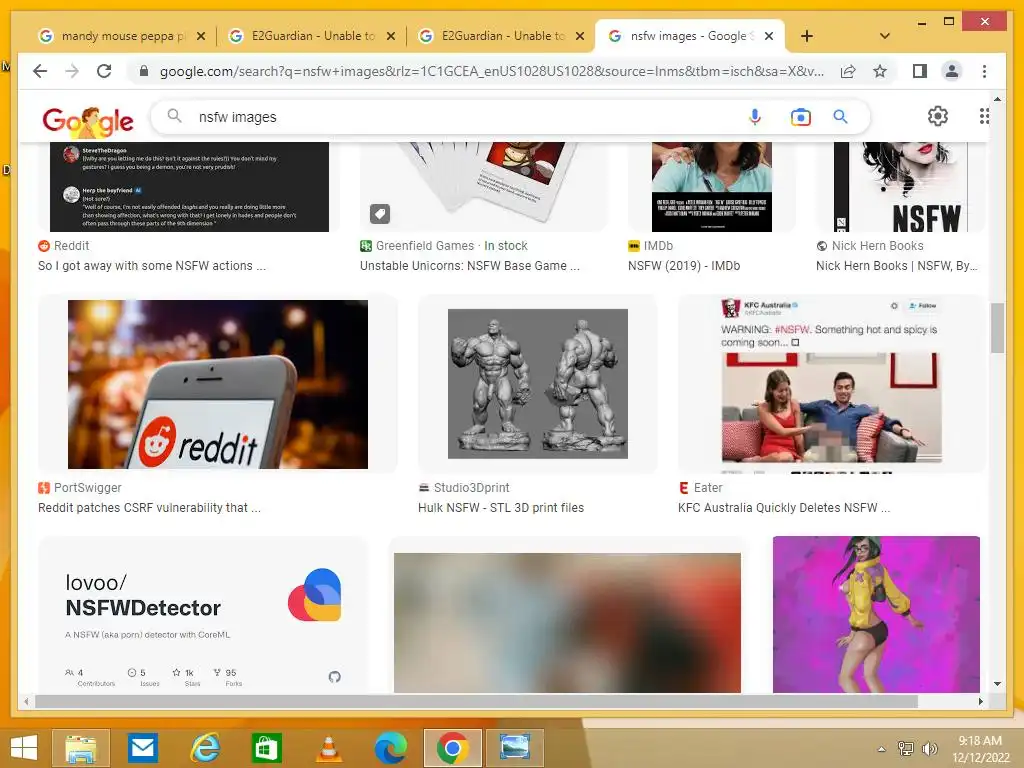
Task: Open Reddit patches CSRF vulnerability title
Action: point(149,507)
